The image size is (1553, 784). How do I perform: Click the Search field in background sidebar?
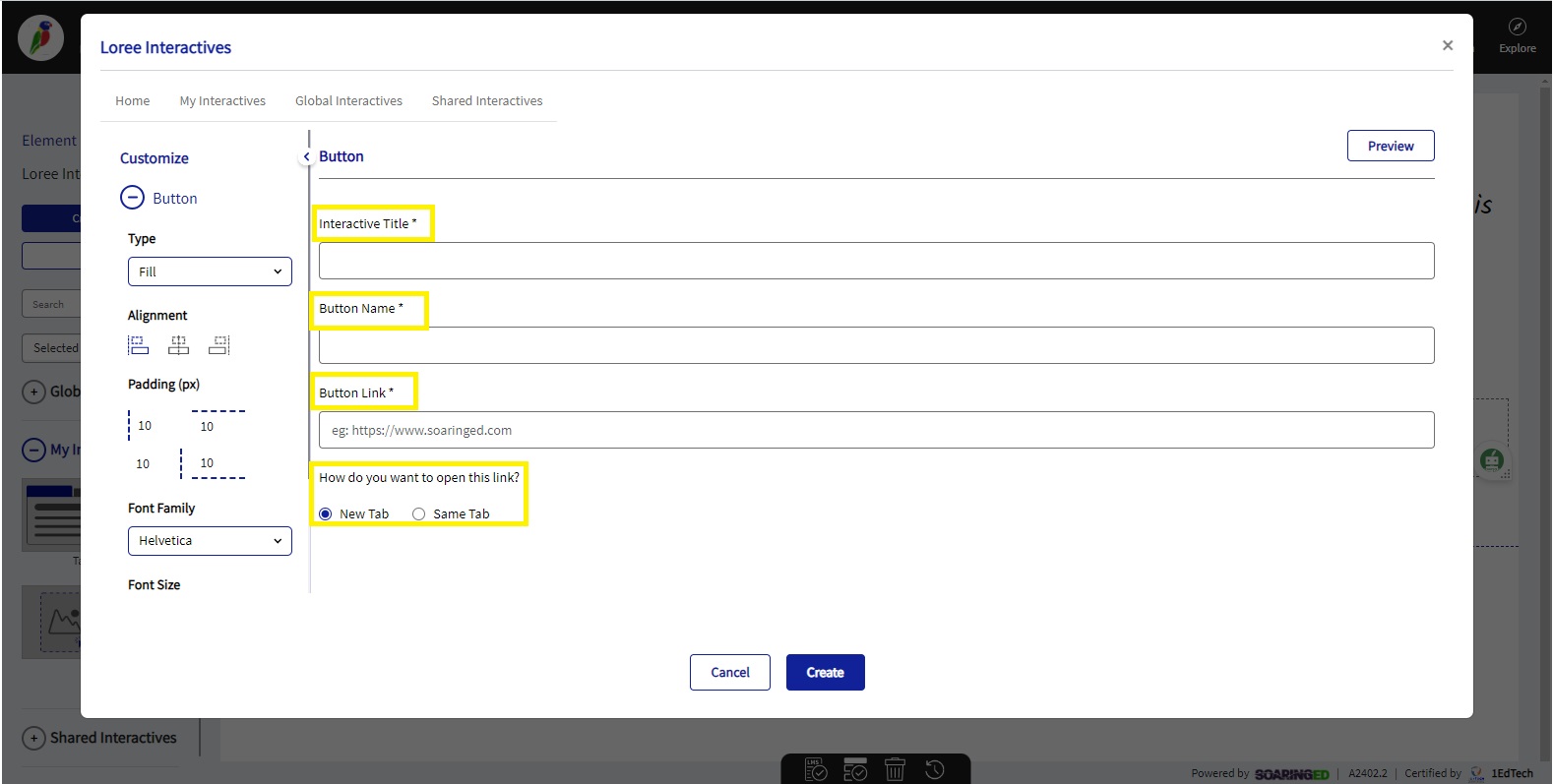[x=51, y=304]
